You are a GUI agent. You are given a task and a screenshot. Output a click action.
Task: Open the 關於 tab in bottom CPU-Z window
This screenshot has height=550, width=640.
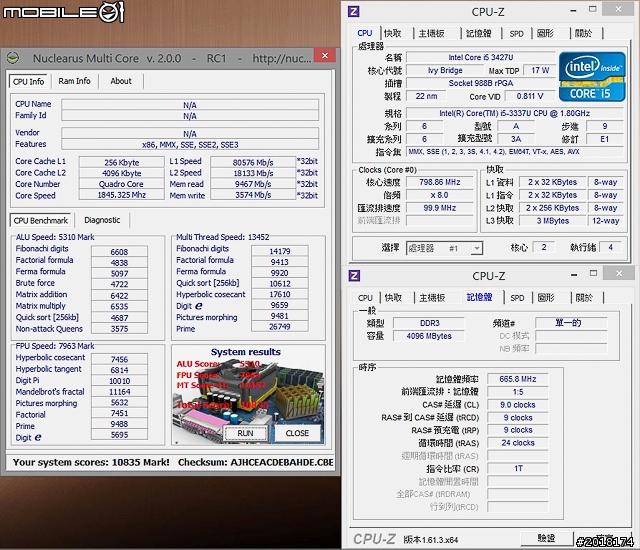click(584, 297)
